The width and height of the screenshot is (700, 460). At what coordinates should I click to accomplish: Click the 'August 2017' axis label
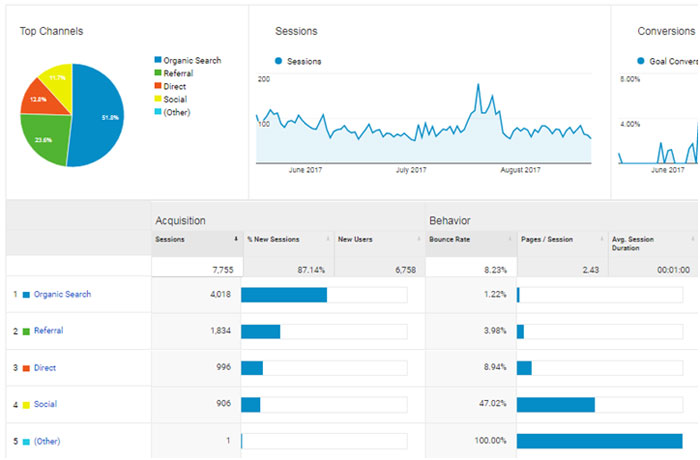[520, 170]
